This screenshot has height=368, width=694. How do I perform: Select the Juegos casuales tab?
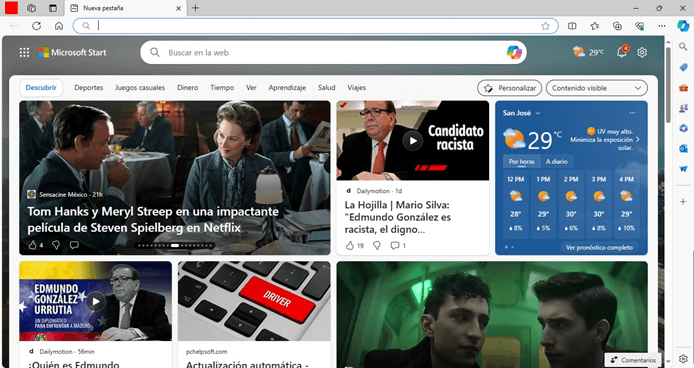140,88
